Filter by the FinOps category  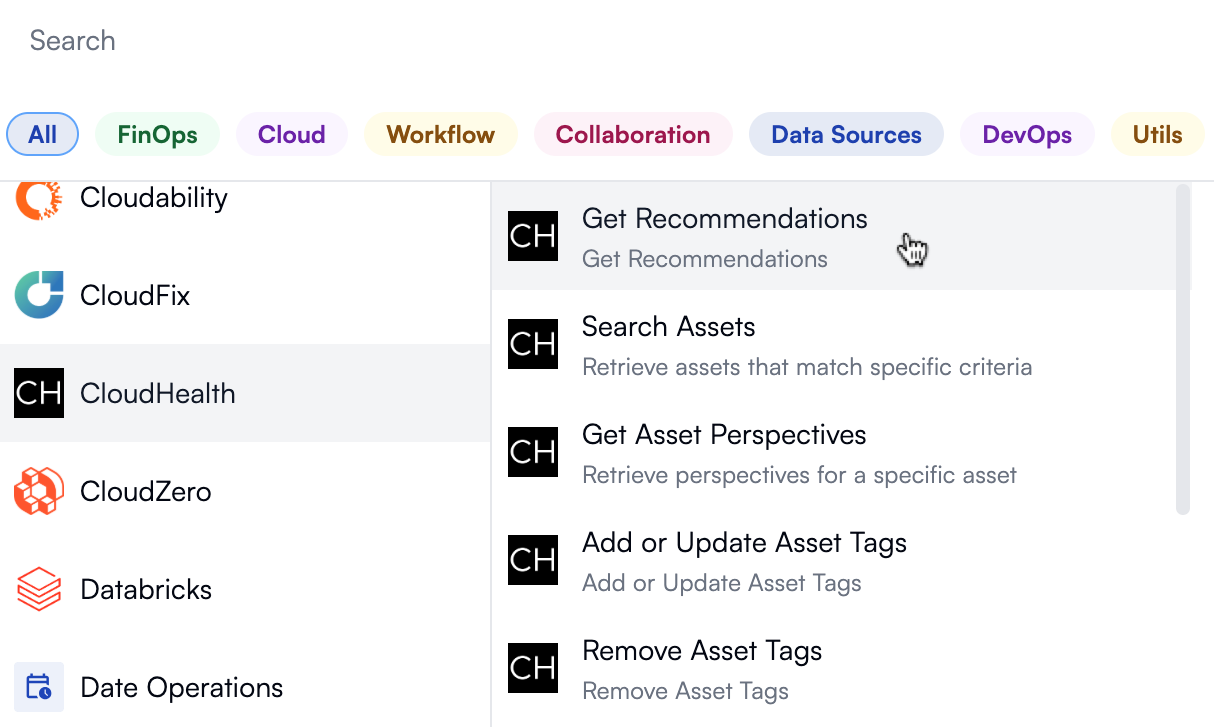coord(157,135)
